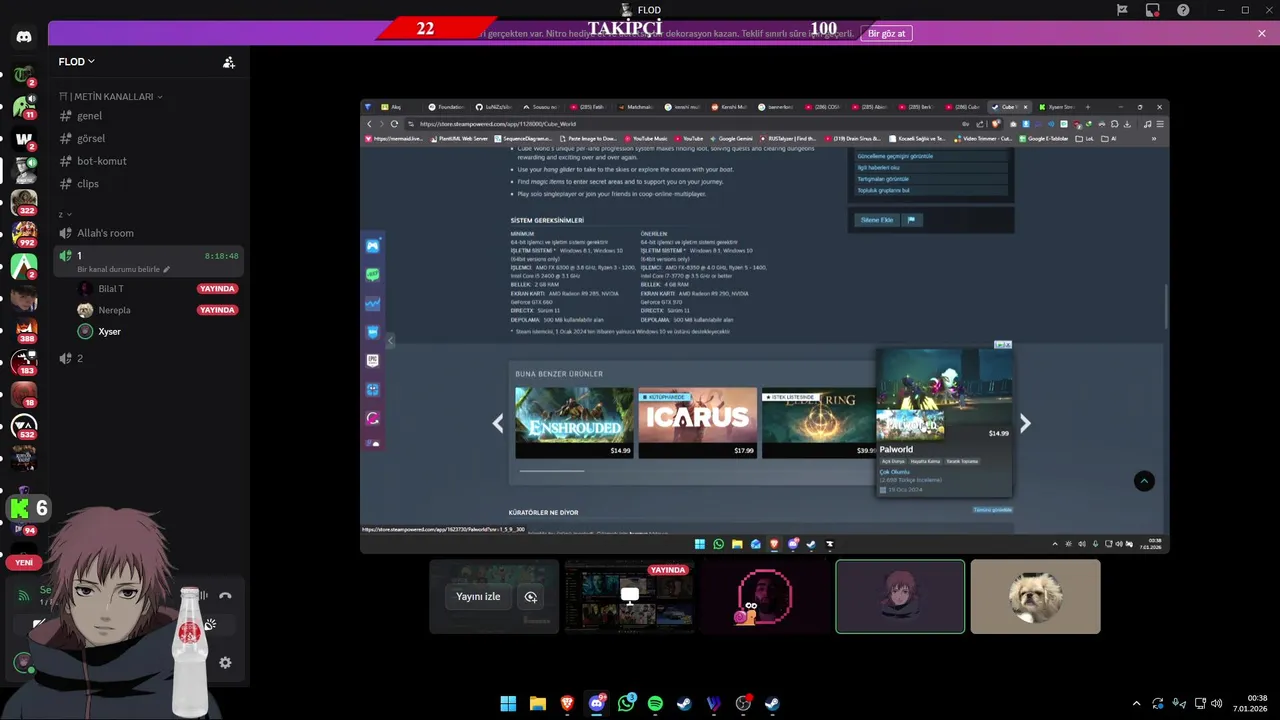This screenshot has width=1280, height=720.
Task: Click the volume icon in the system tray
Action: point(1216,703)
